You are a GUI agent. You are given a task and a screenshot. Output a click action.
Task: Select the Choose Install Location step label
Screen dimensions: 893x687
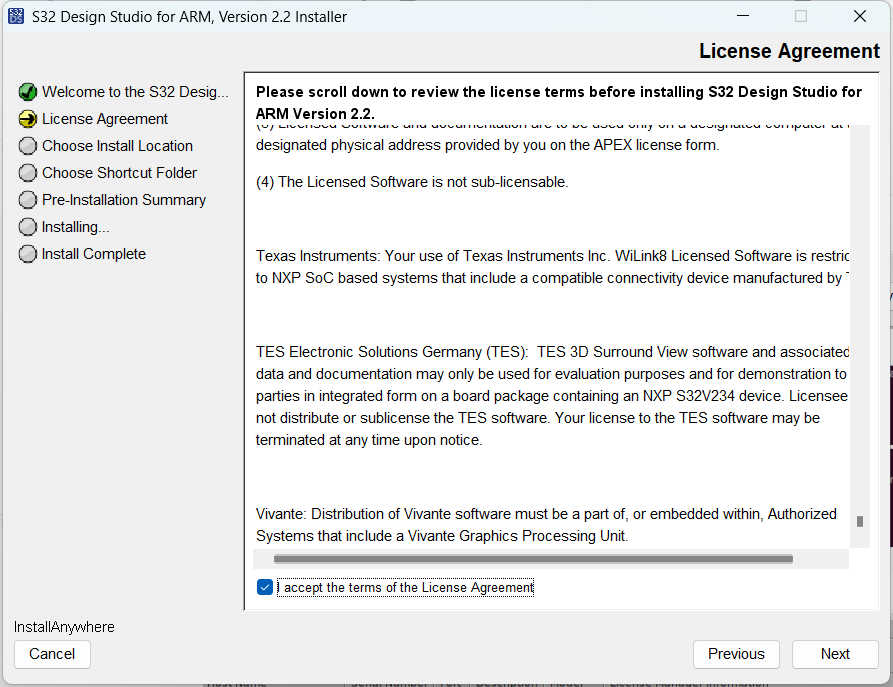(x=117, y=146)
